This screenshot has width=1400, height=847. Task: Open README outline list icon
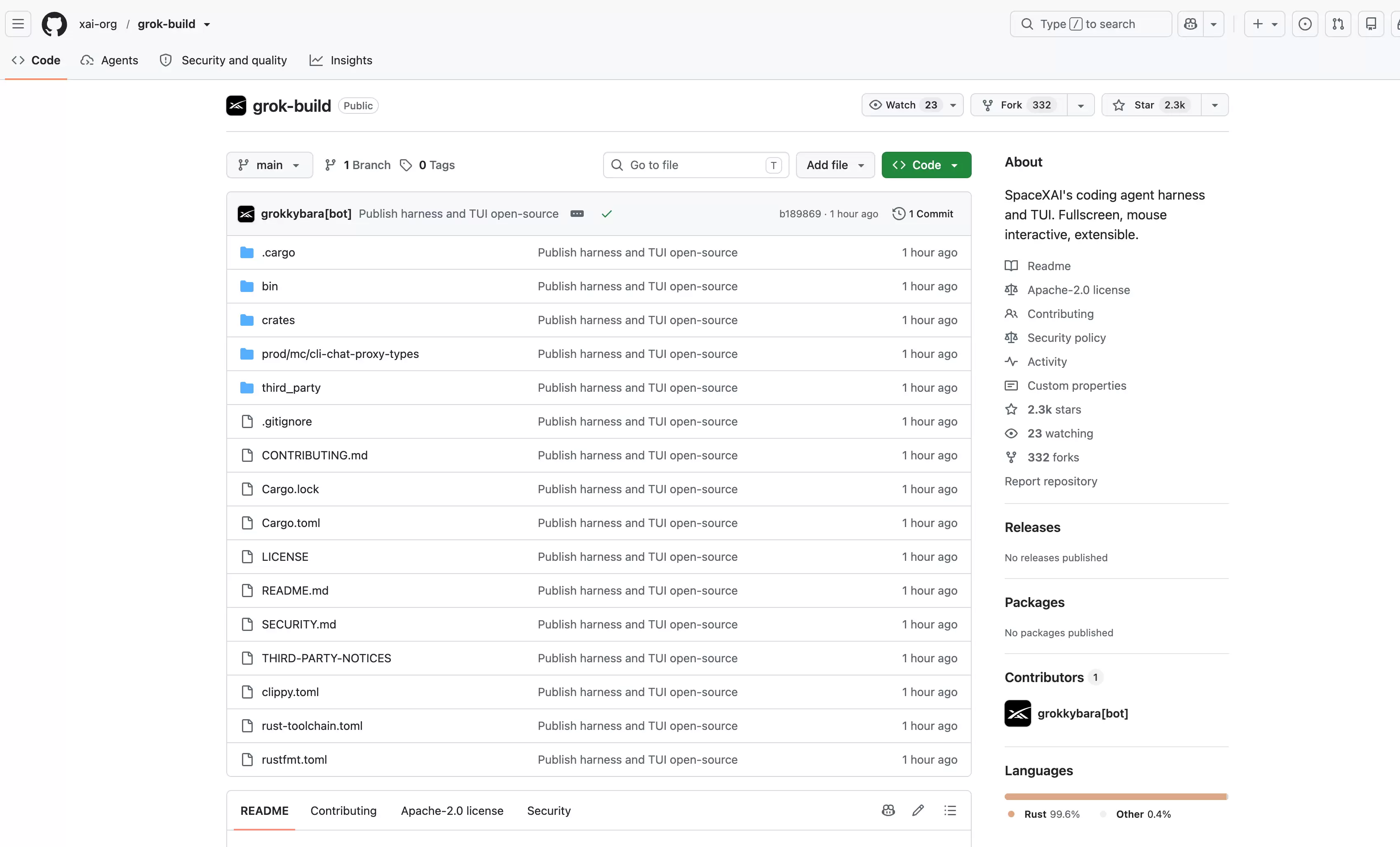pyautogui.click(x=950, y=811)
